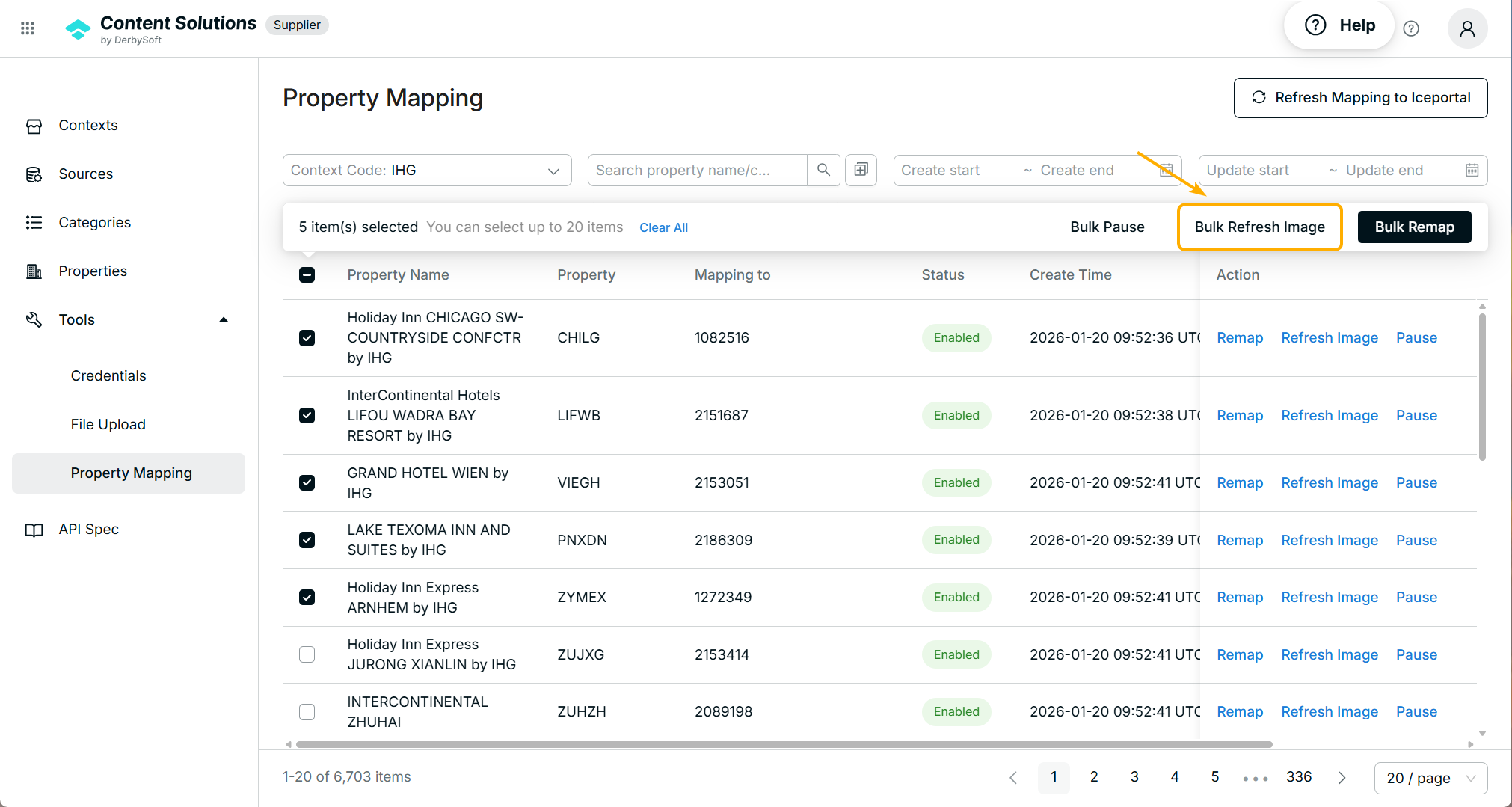Go to Sources in sidebar
The width and height of the screenshot is (1512, 807).
pyautogui.click(x=86, y=174)
